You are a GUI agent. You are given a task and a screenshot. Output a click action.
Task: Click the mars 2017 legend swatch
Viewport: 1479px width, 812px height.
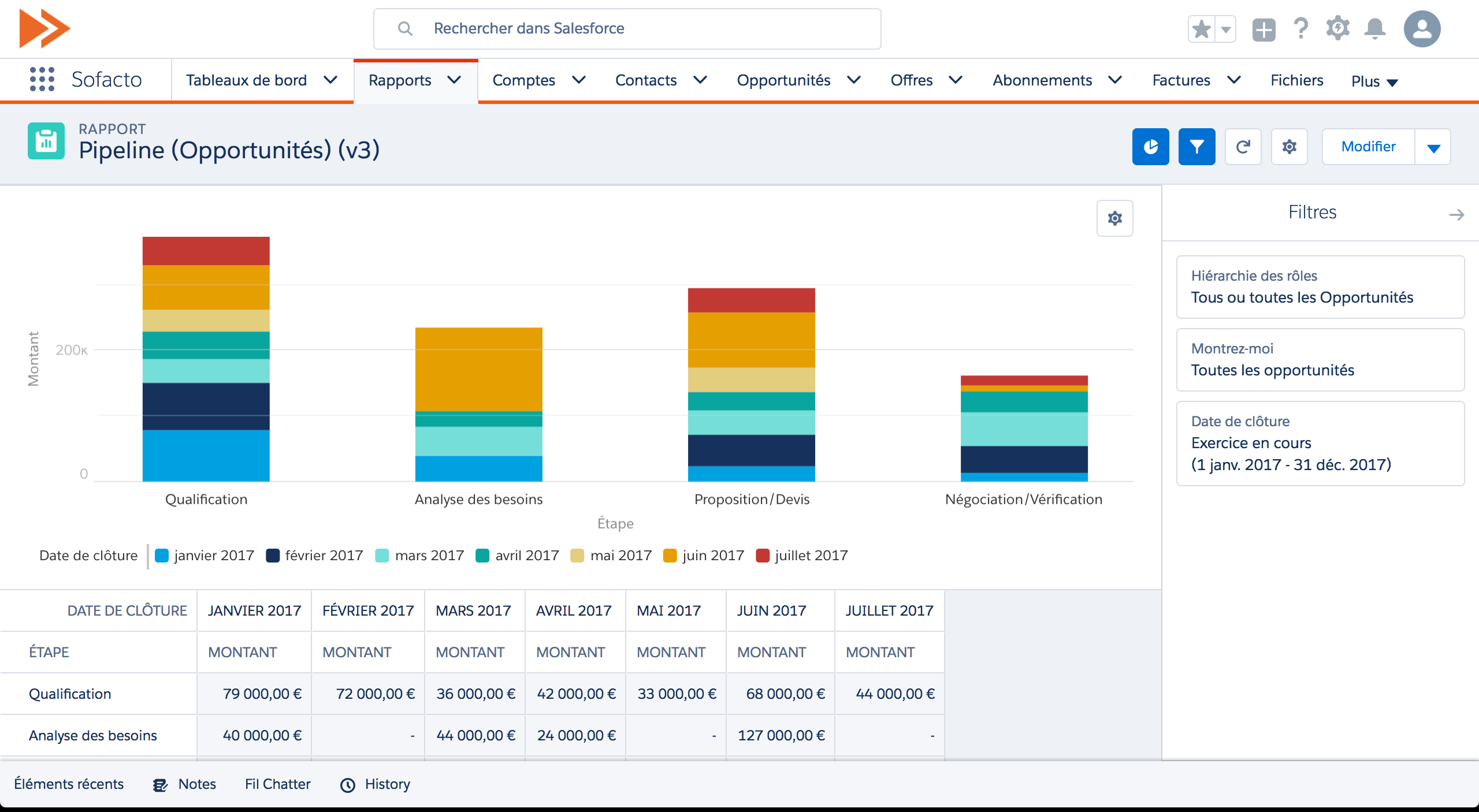(382, 556)
